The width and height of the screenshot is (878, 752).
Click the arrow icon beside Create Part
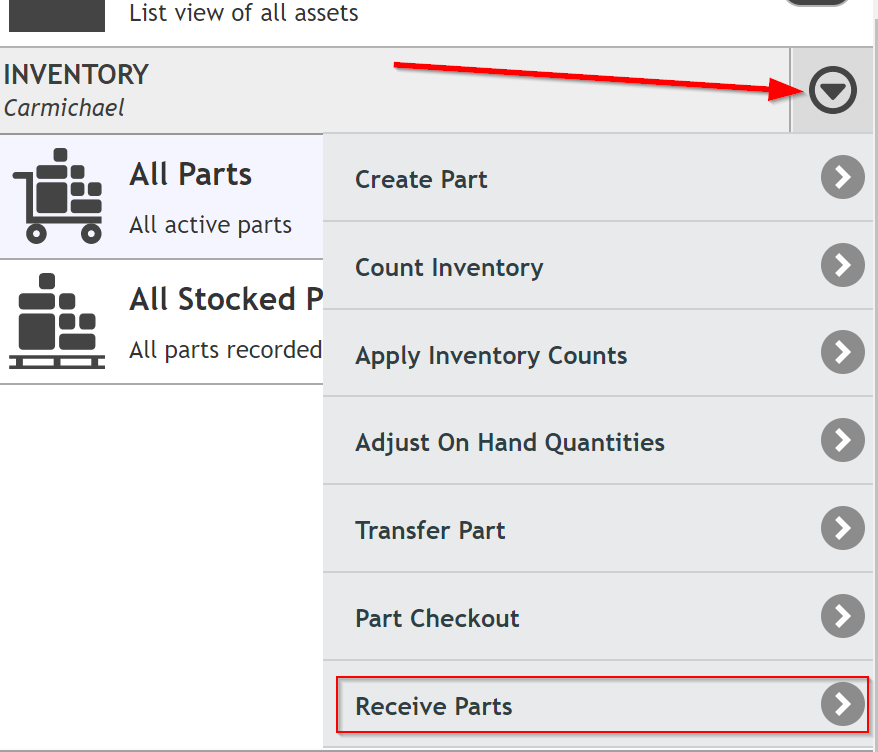843,178
